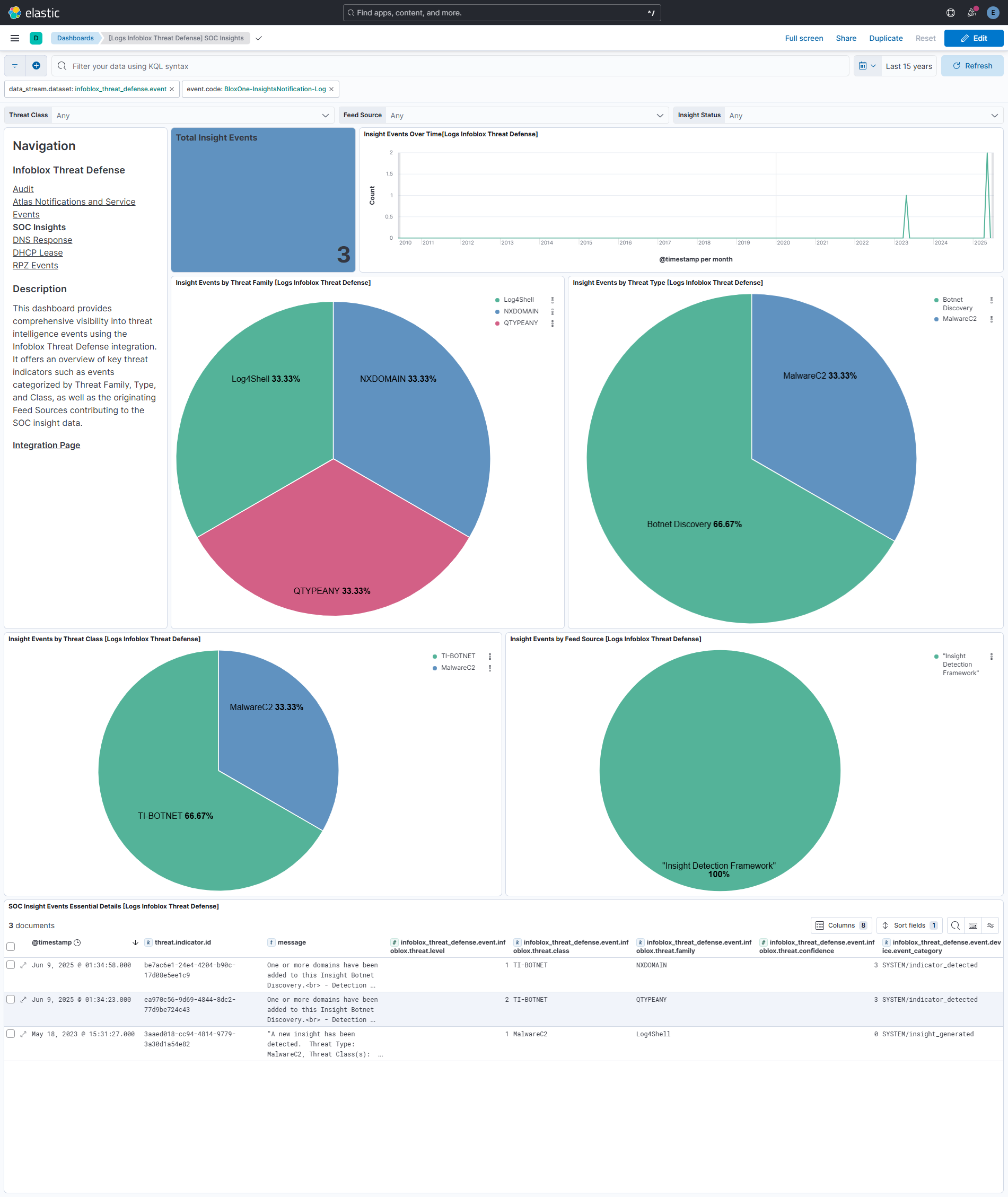This screenshot has height=1197, width=1008.
Task: Open the Elastic home logo
Action: 34,13
